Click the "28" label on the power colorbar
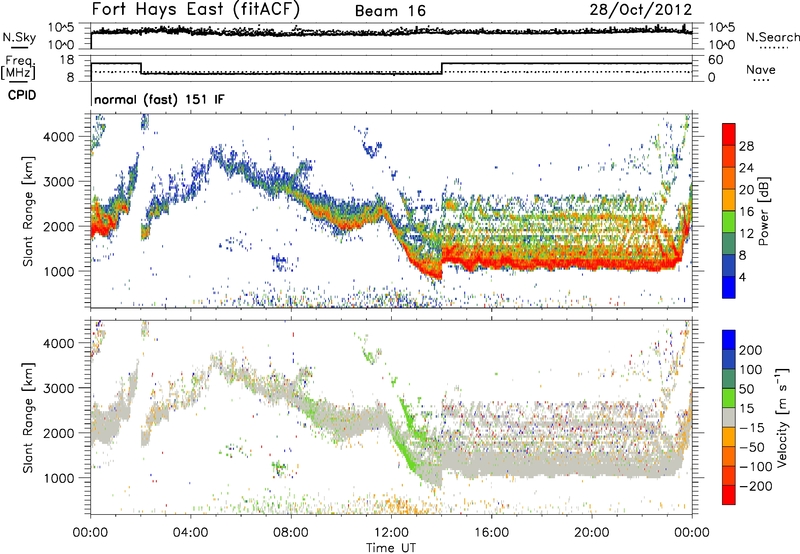 pos(746,146)
